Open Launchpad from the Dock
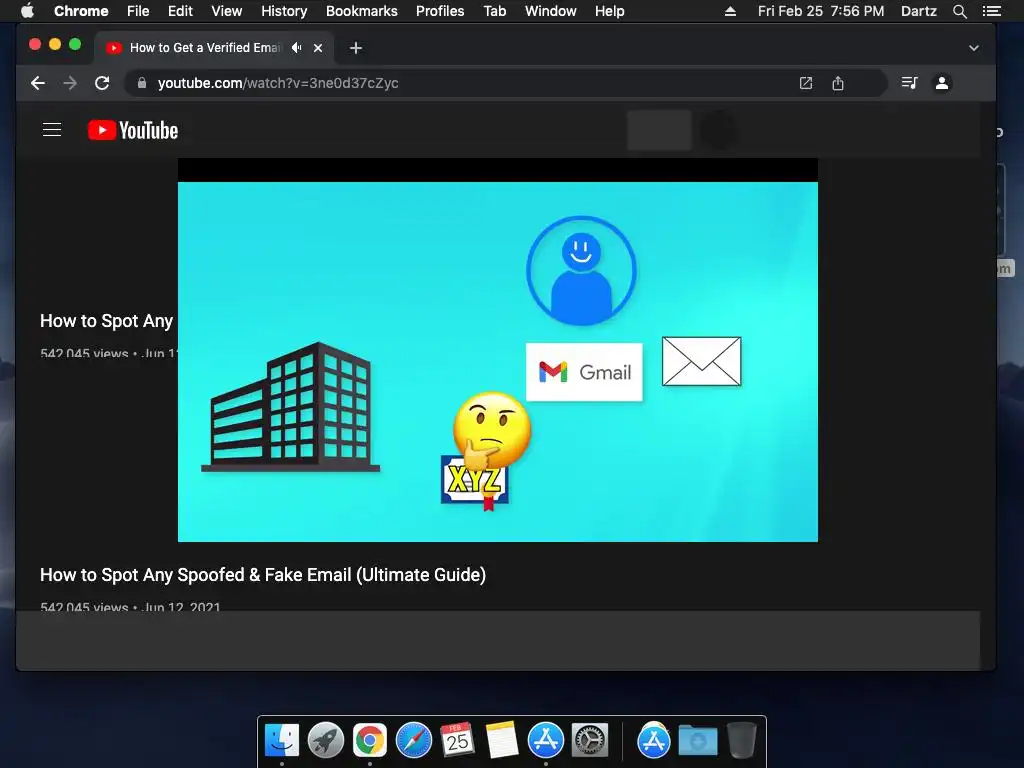 point(325,741)
